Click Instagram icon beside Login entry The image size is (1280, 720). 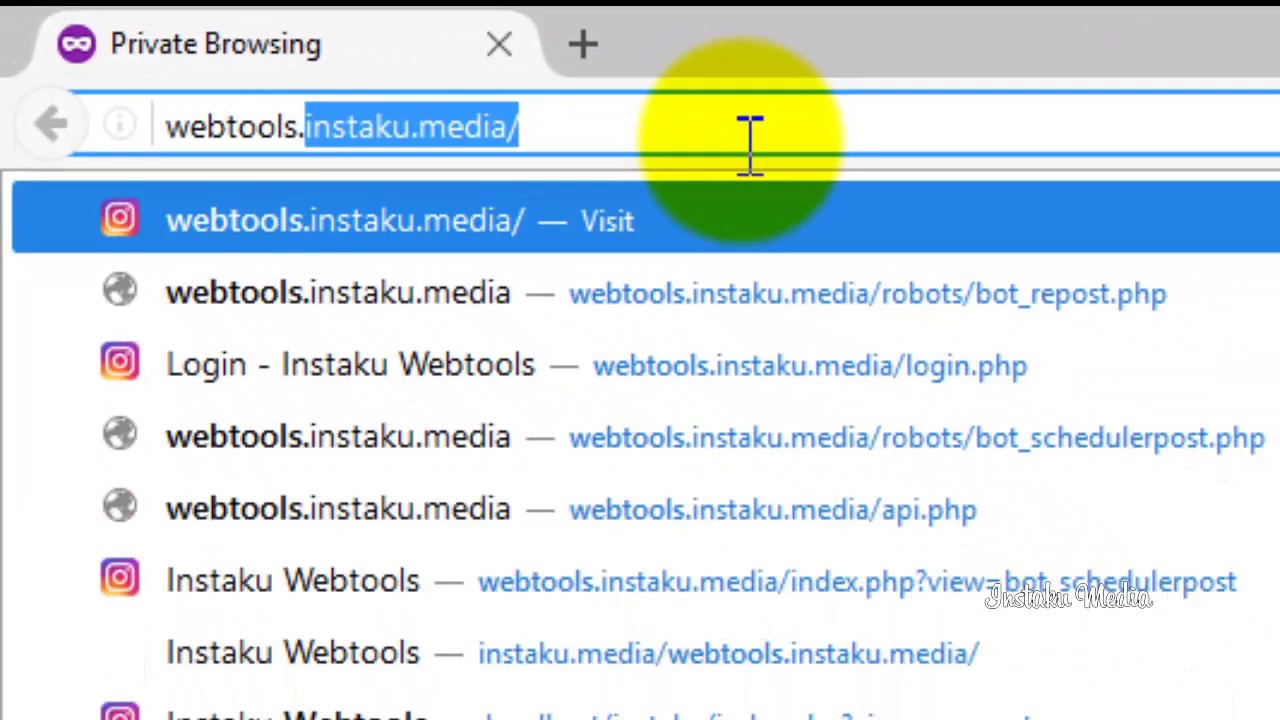[x=119, y=362]
